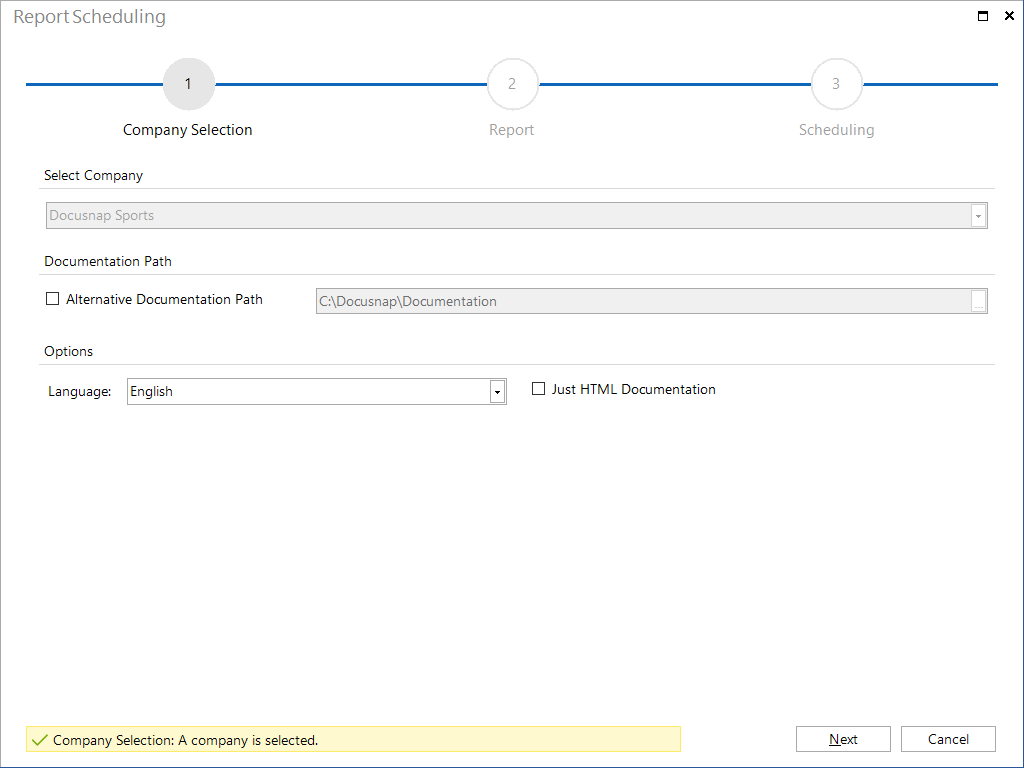Check Just HTML Documentation option

tap(538, 389)
